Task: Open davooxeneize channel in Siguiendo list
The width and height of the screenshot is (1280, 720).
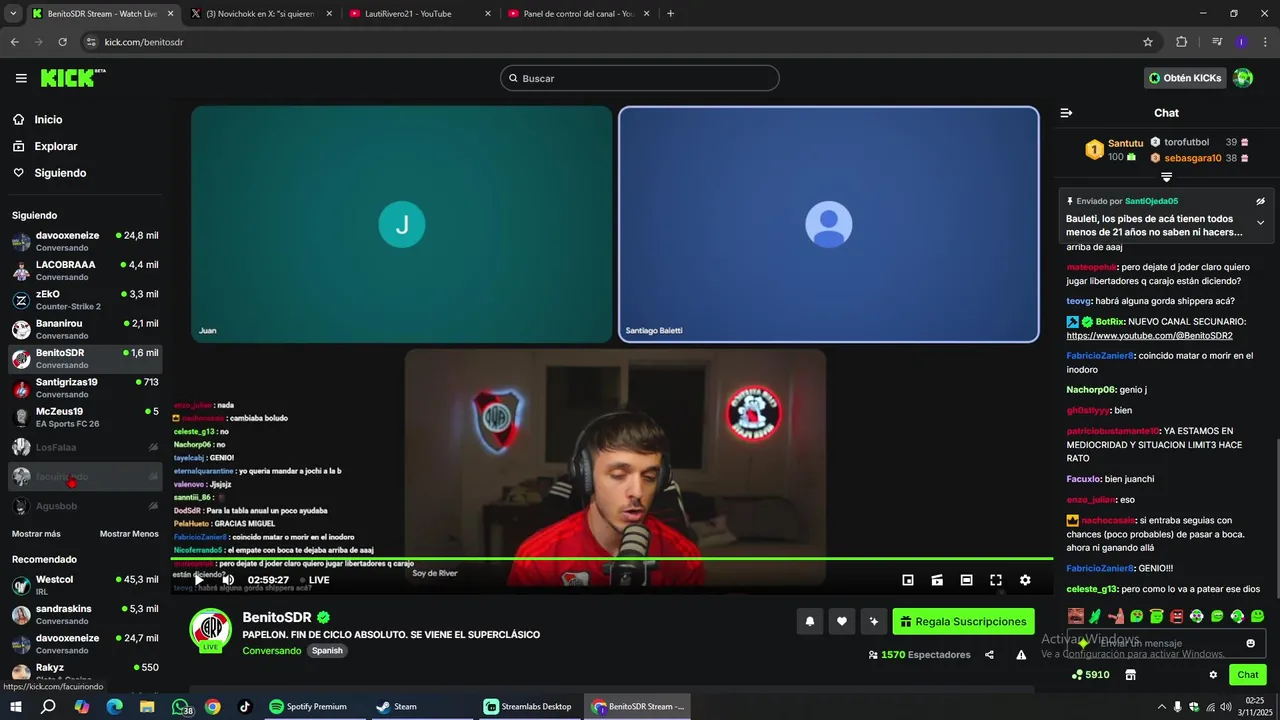Action: 85,241
